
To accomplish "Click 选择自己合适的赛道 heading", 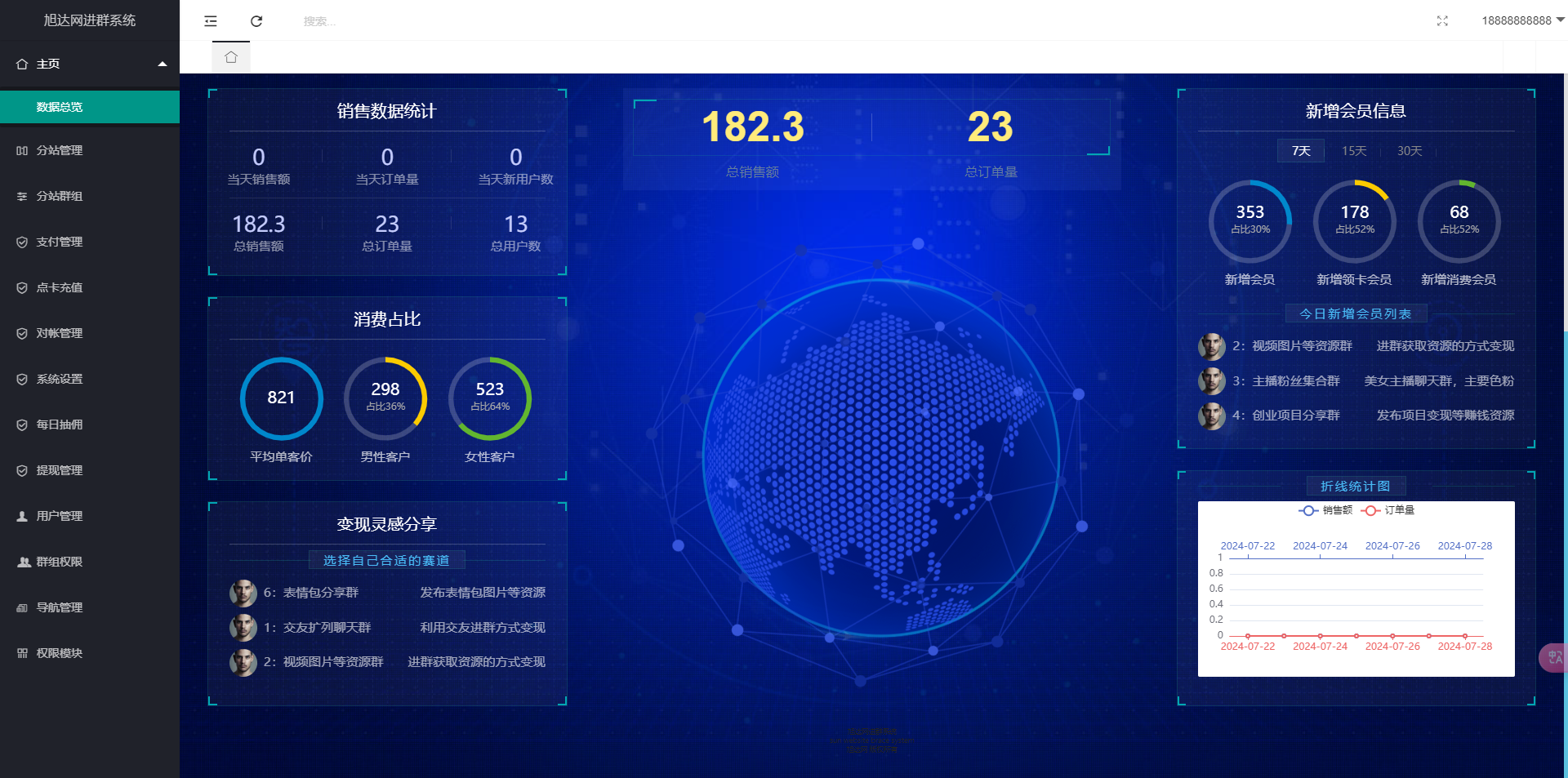I will (386, 560).
